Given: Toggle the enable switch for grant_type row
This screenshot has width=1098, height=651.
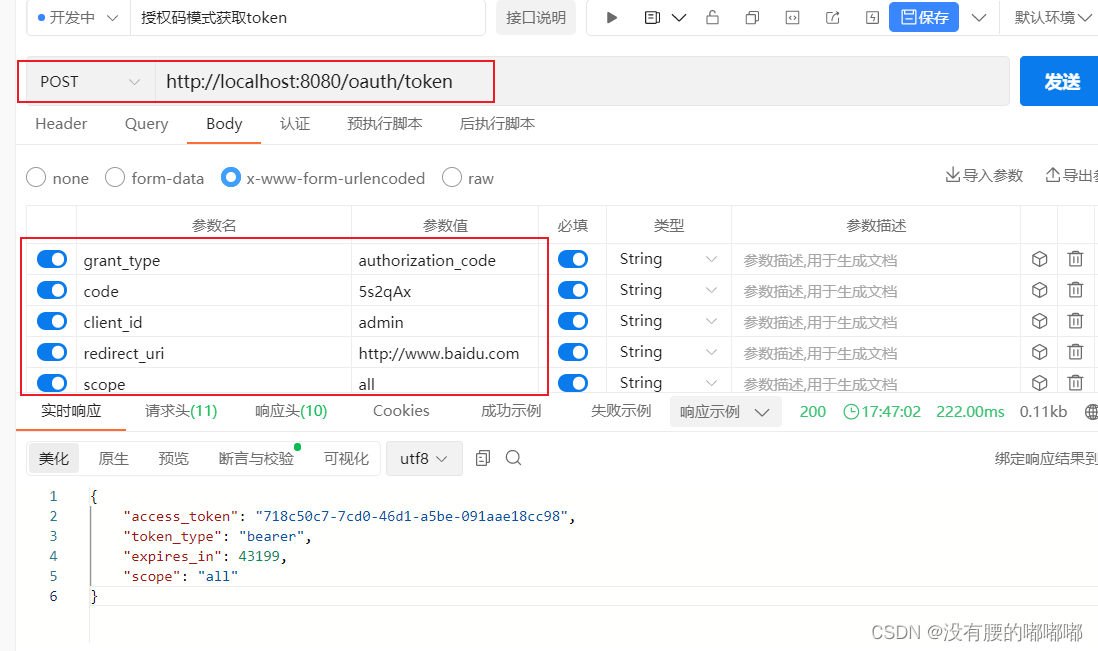Looking at the screenshot, I should coord(52,259).
